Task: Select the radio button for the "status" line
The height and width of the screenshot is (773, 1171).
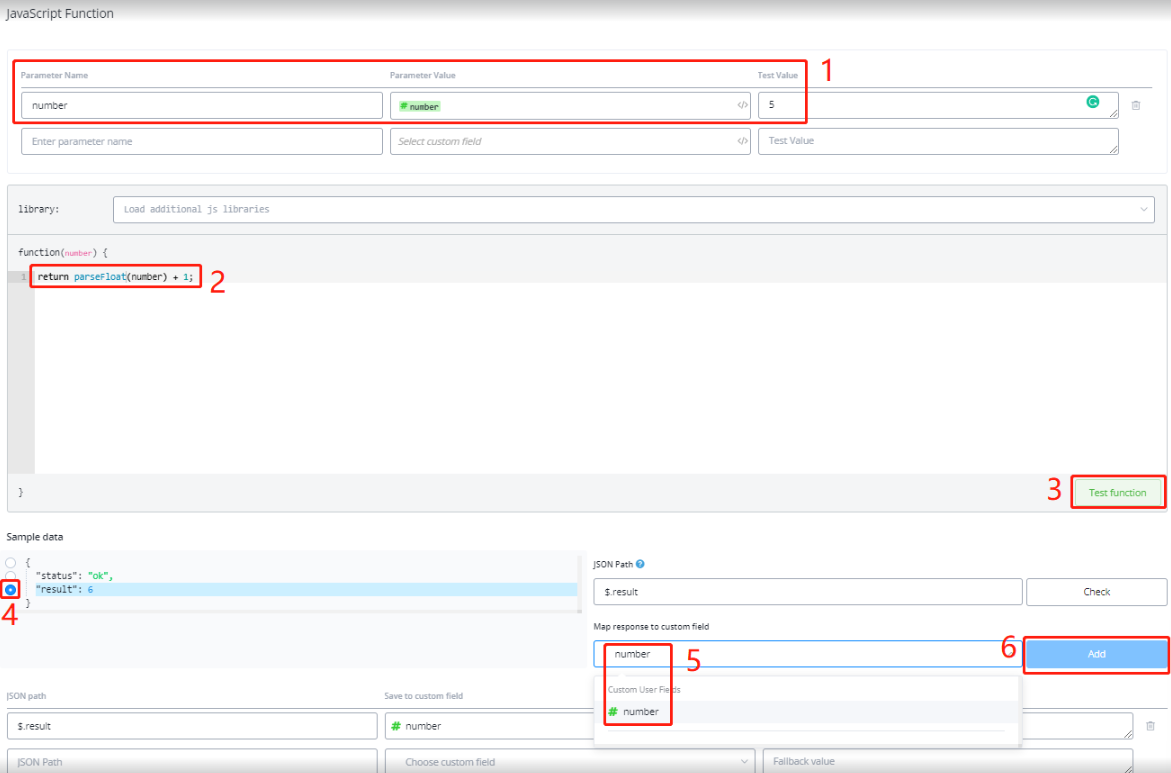Action: 11,576
